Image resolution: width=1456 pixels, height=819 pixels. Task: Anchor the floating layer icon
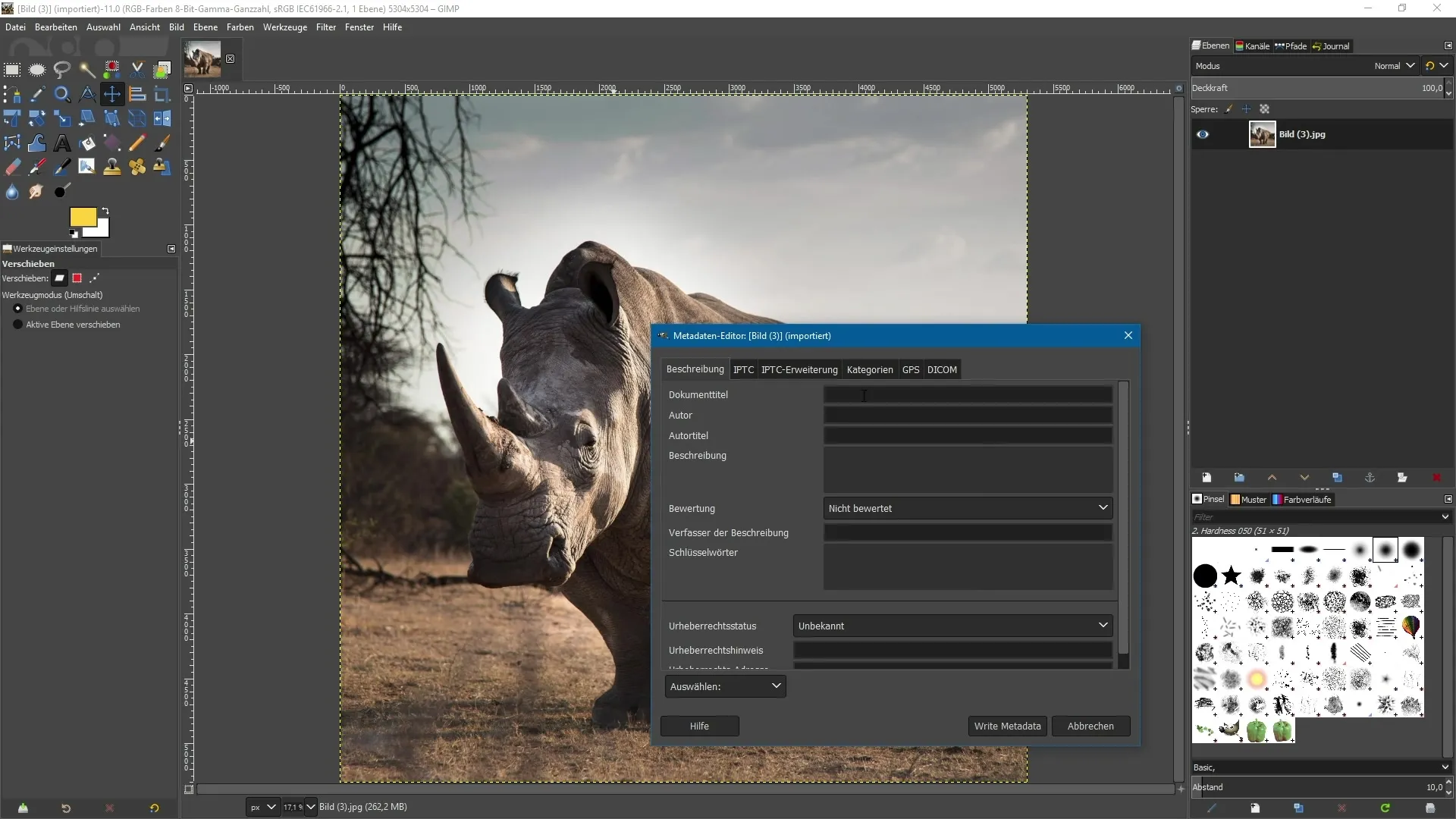click(1370, 478)
